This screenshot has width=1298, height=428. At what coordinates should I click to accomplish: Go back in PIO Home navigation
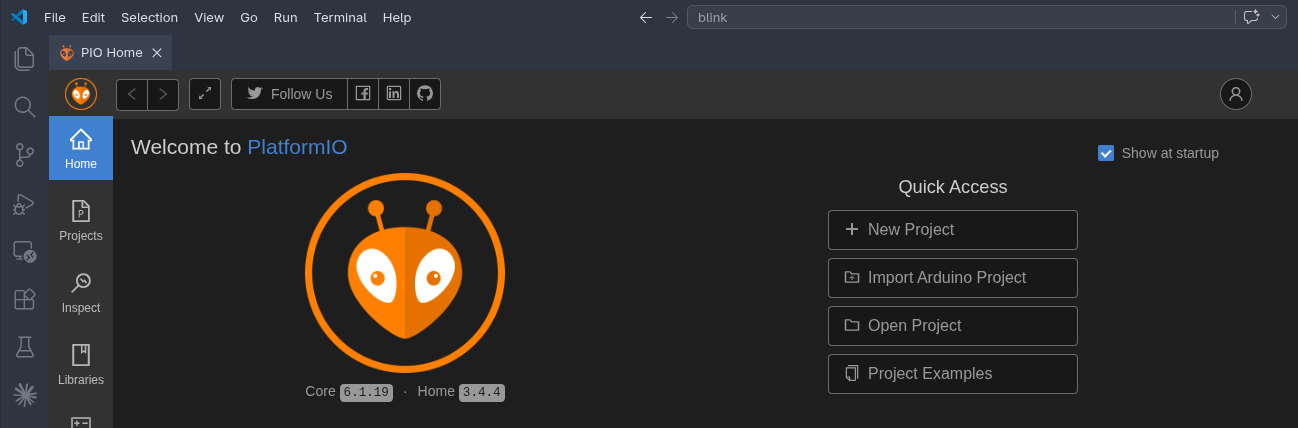pos(132,94)
